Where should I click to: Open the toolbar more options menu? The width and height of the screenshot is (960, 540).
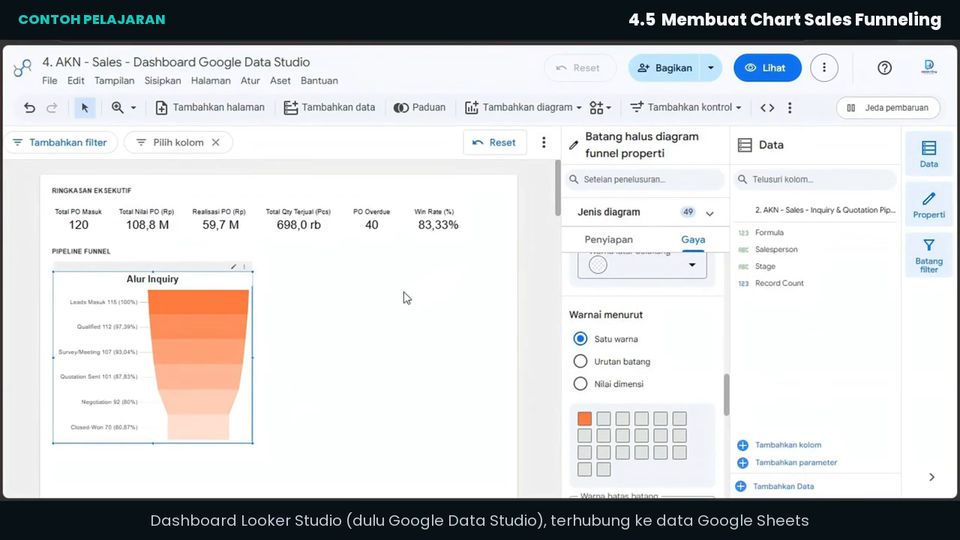point(790,108)
